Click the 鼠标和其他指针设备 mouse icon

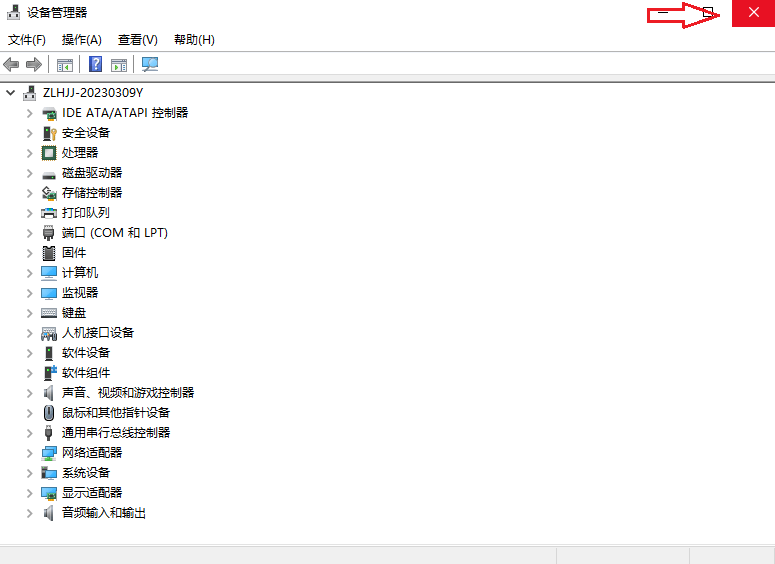48,413
